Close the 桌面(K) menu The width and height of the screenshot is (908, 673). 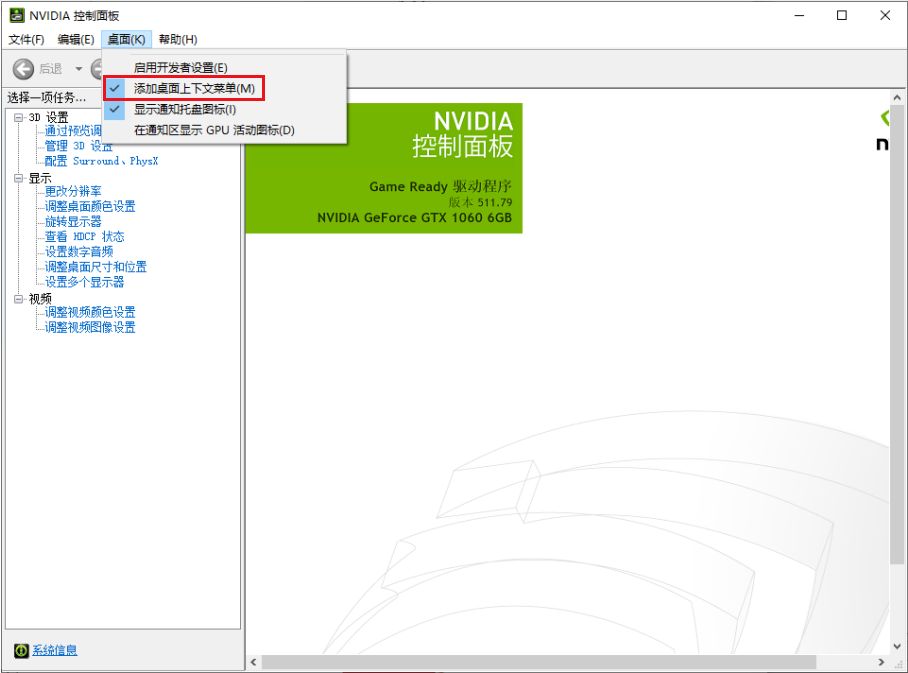click(x=126, y=39)
